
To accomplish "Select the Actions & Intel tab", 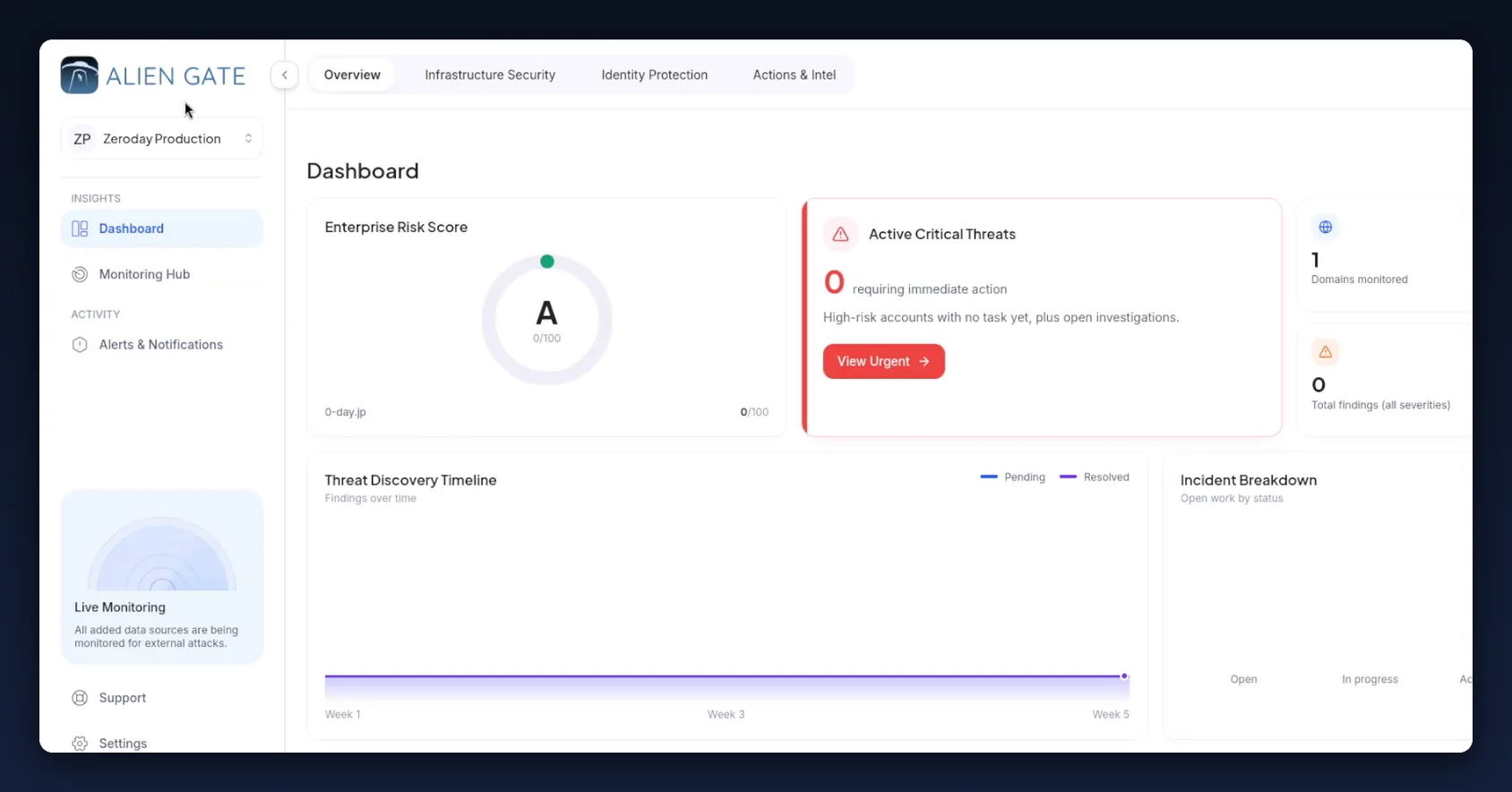I will (x=795, y=75).
